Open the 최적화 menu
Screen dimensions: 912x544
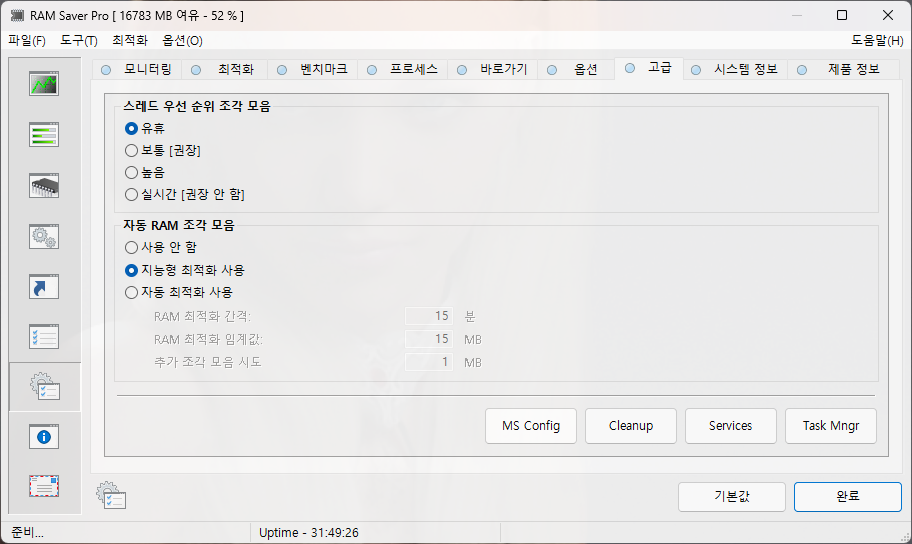(x=130, y=41)
